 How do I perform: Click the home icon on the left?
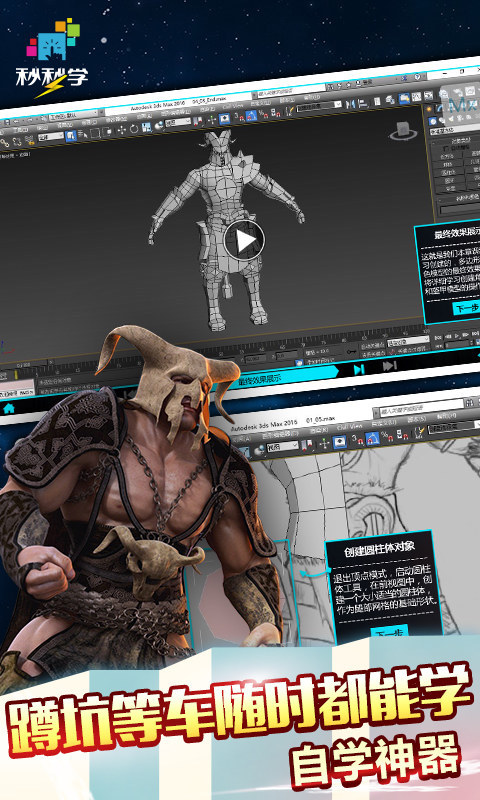9,409
